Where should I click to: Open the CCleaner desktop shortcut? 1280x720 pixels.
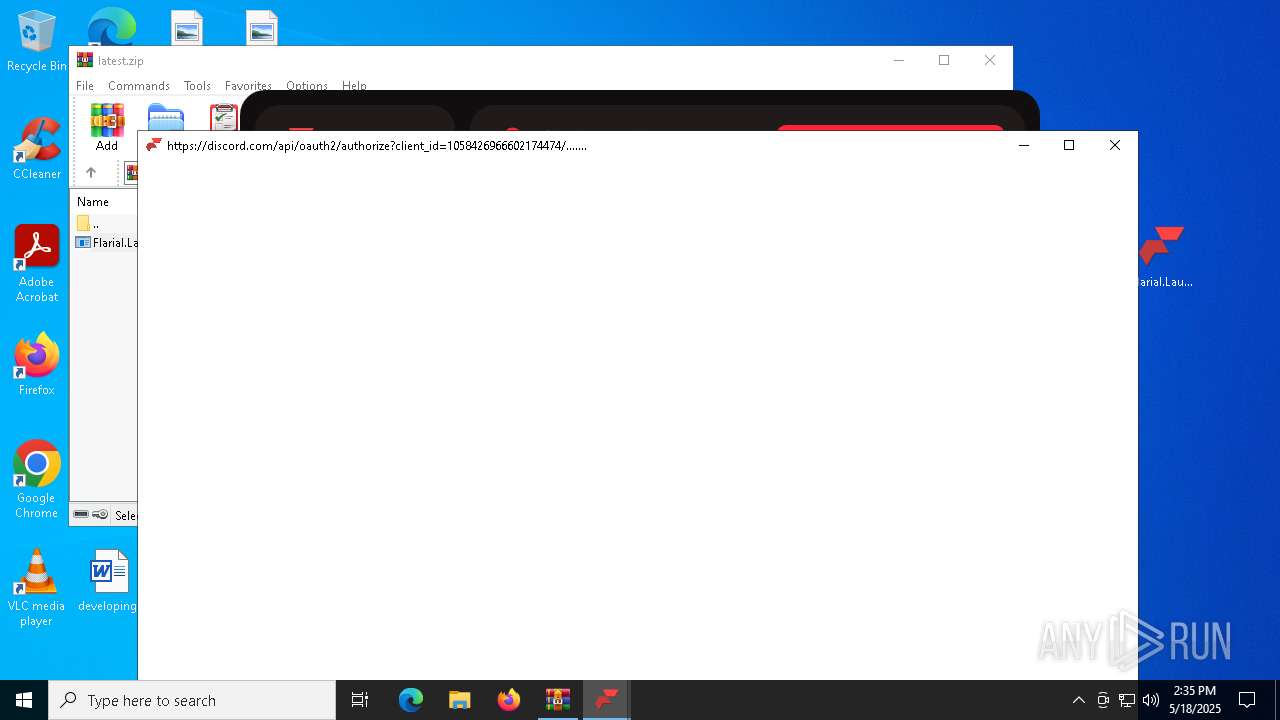click(x=37, y=148)
